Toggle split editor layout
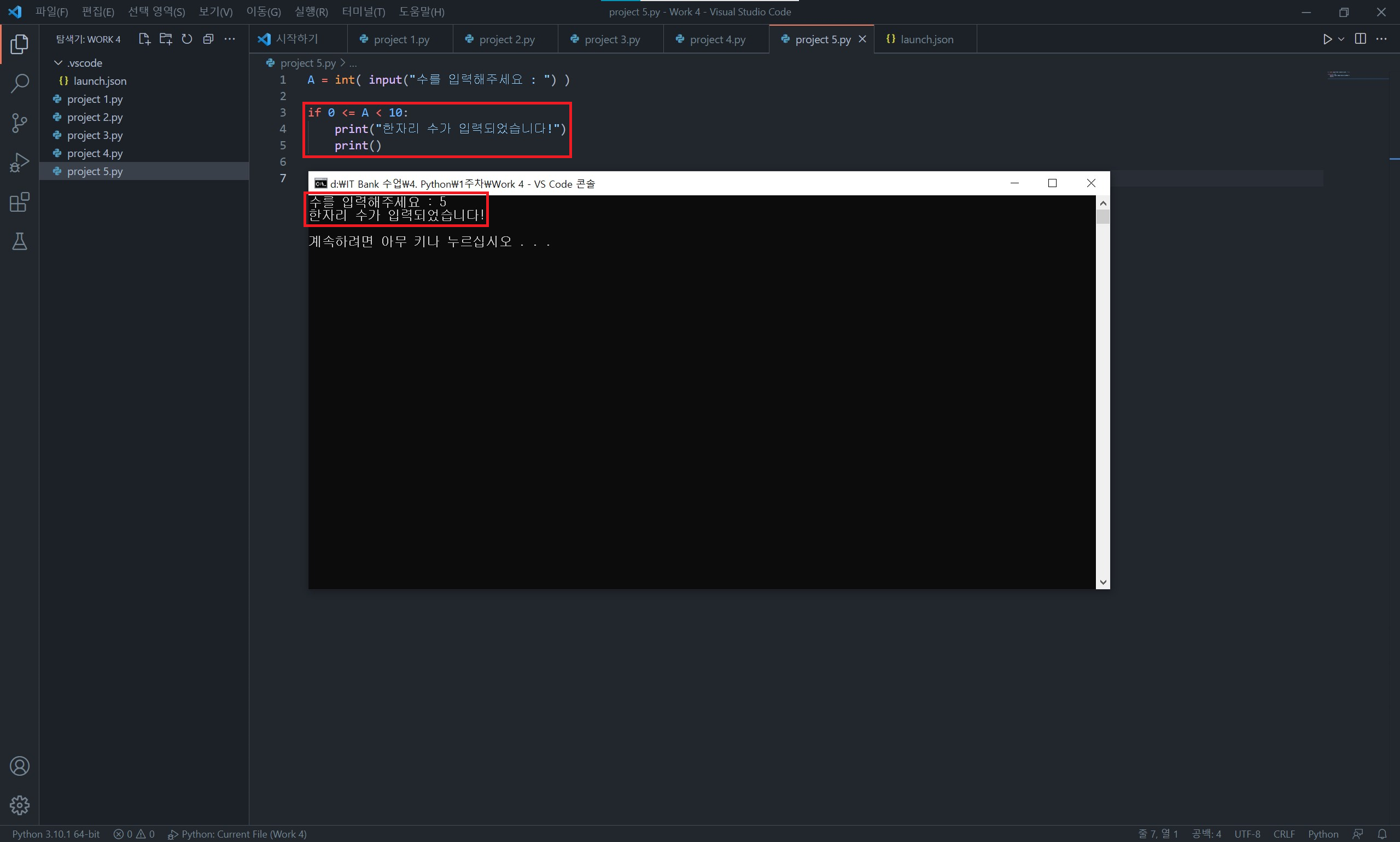The height and width of the screenshot is (842, 1400). click(1360, 39)
